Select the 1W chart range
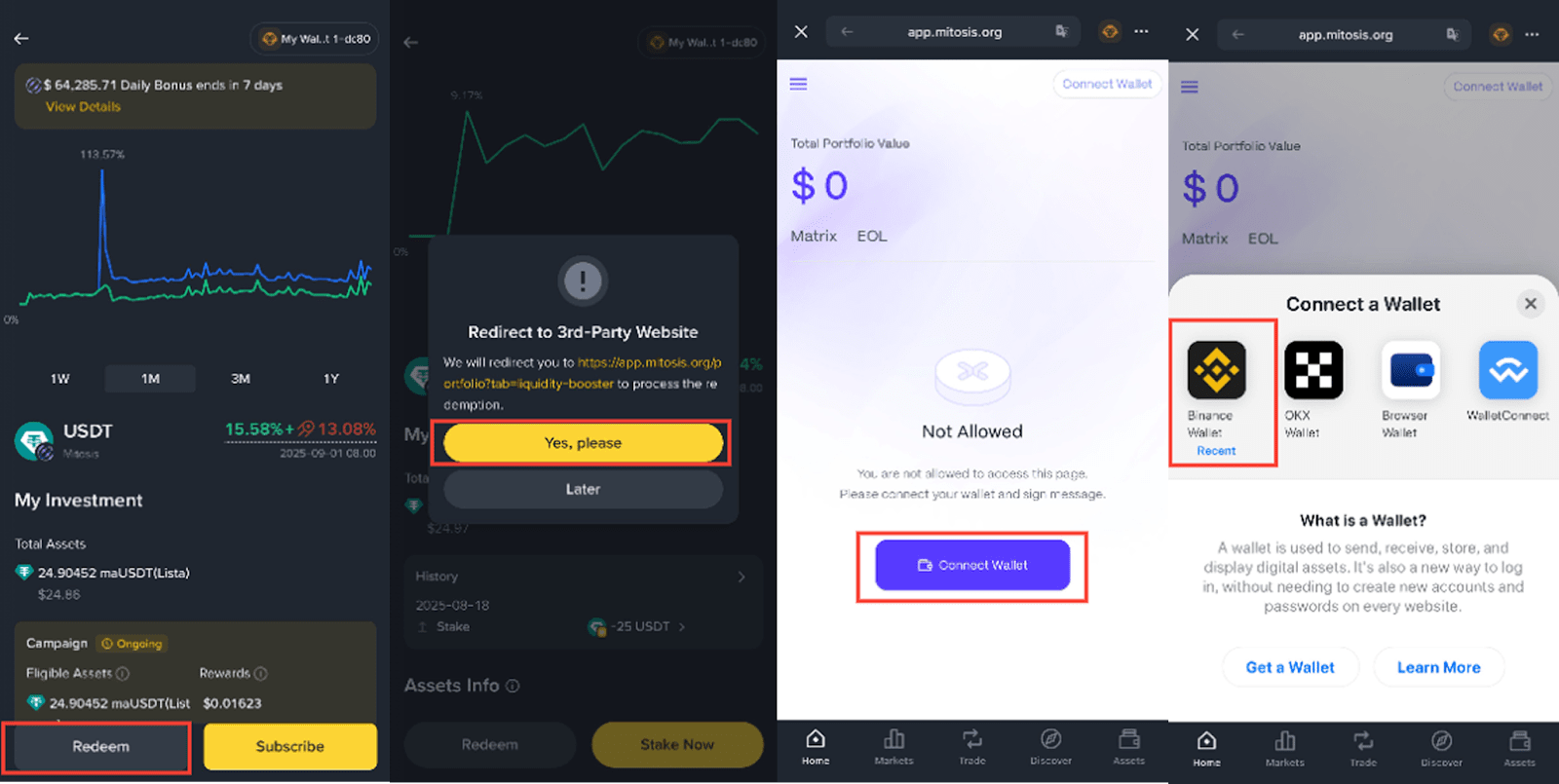Viewport: 1559px width, 784px height. pos(60,378)
